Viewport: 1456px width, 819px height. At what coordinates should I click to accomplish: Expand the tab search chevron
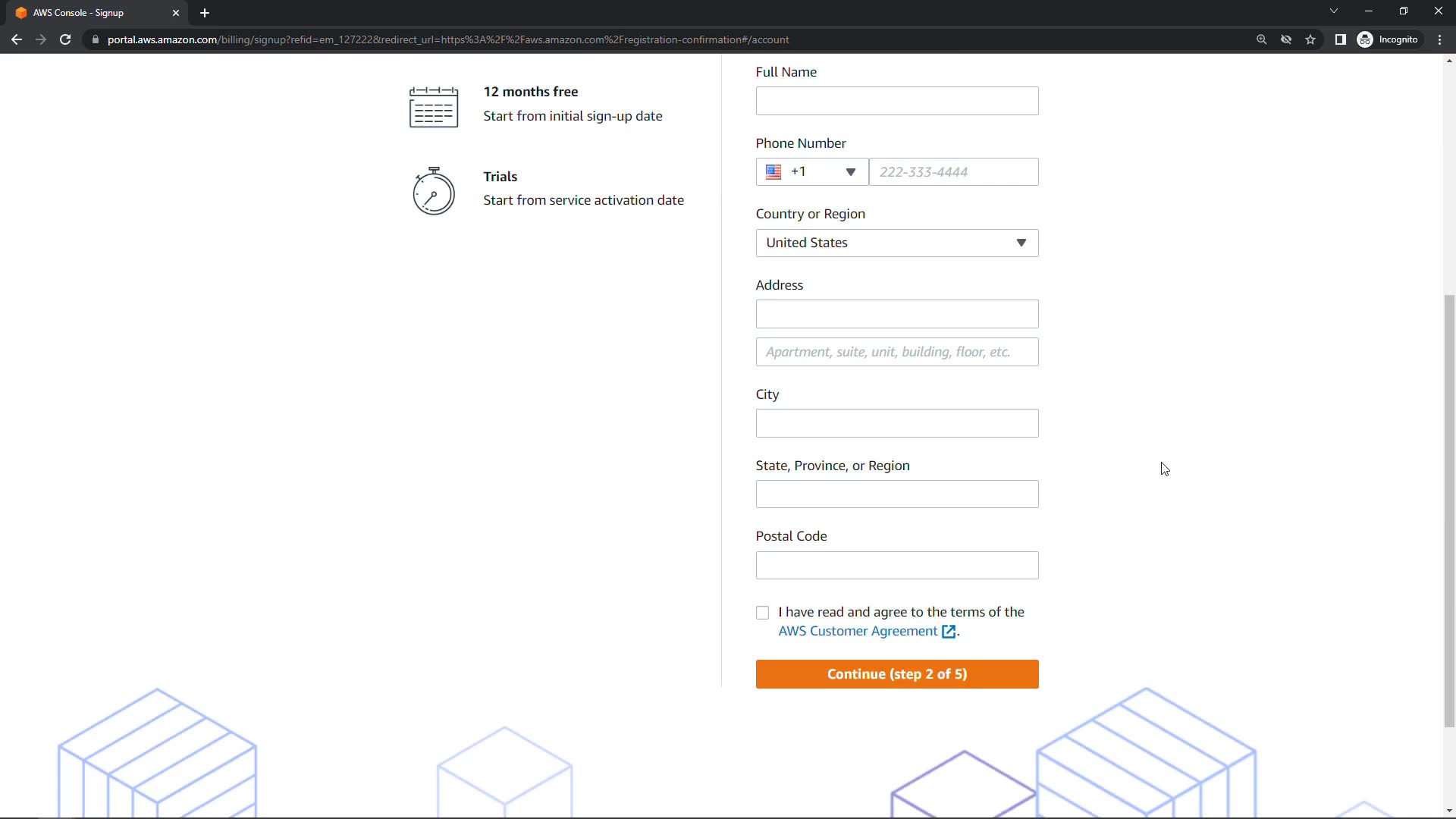point(1333,11)
